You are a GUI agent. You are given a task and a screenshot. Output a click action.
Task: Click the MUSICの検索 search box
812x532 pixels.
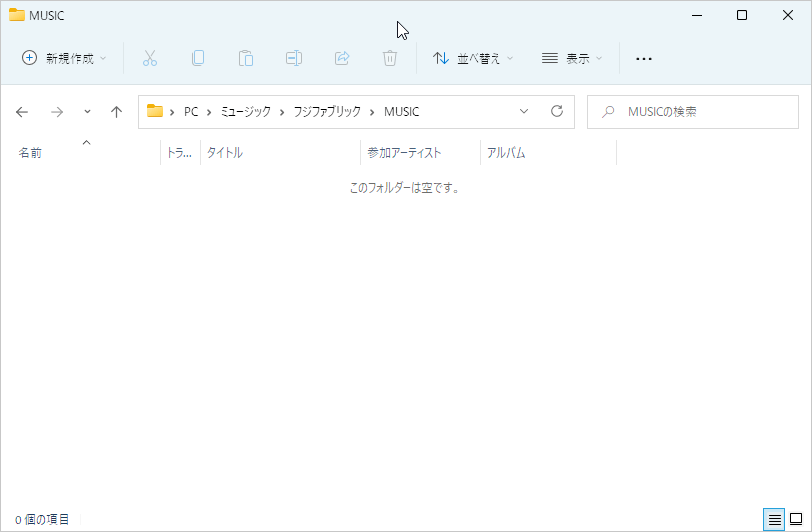(693, 112)
